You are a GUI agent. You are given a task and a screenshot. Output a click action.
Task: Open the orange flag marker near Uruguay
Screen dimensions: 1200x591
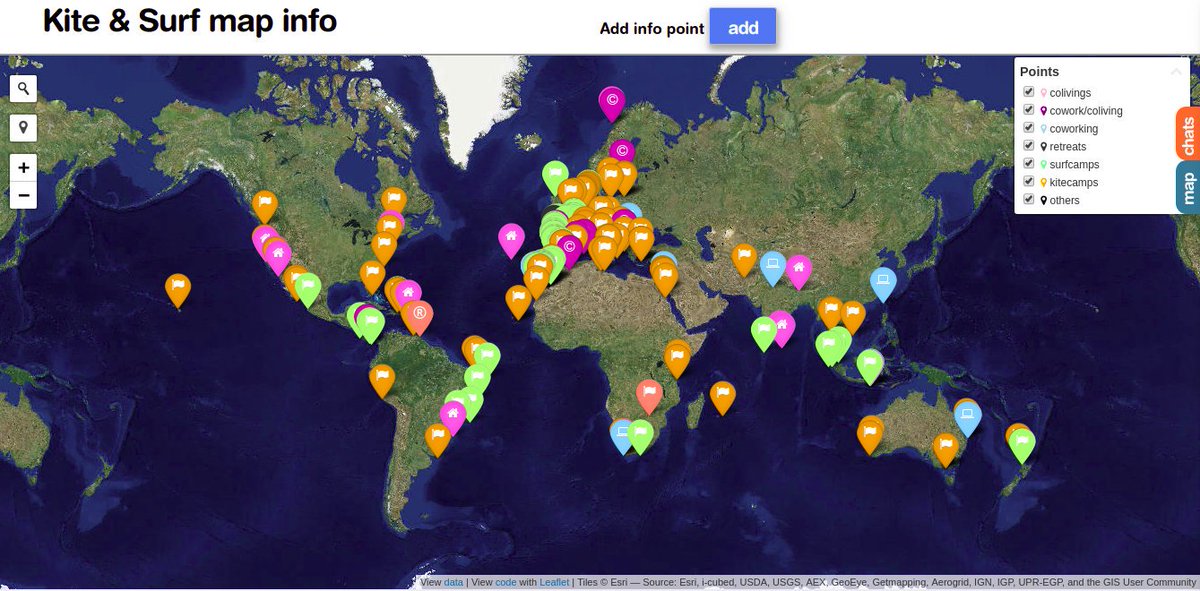pyautogui.click(x=437, y=440)
